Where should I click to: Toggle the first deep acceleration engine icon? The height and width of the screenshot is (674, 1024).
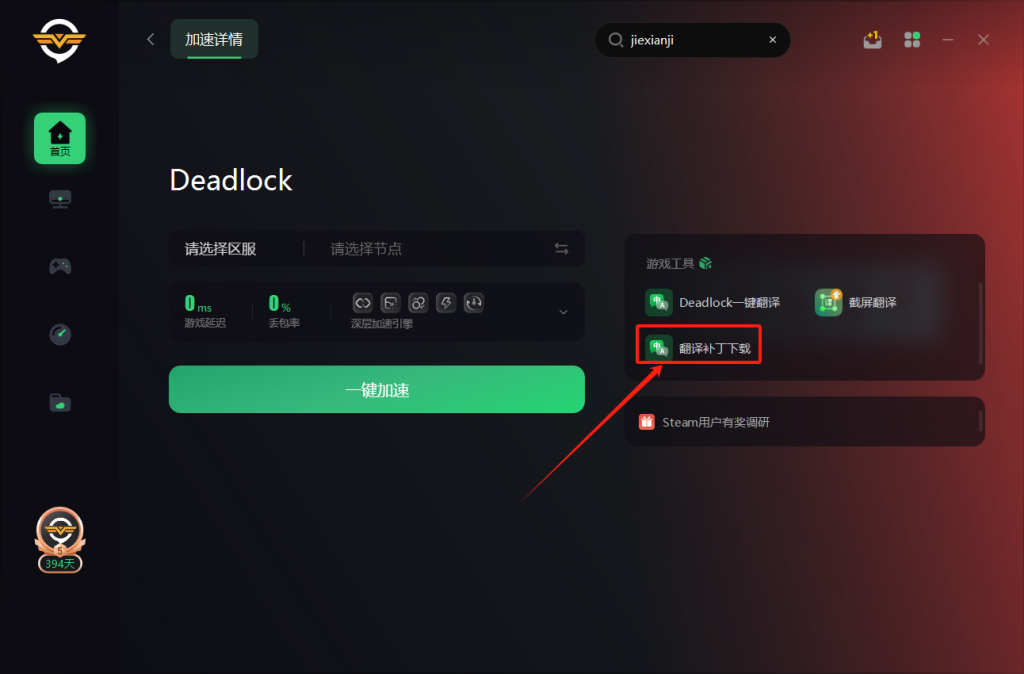point(362,303)
